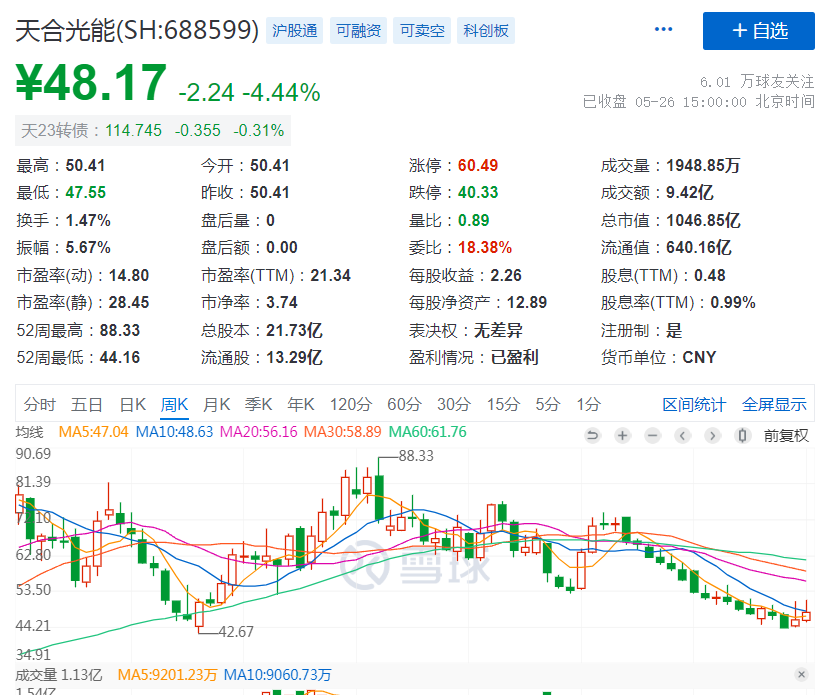Switch to 60分 chart tab
The image size is (827, 695).
click(x=404, y=404)
